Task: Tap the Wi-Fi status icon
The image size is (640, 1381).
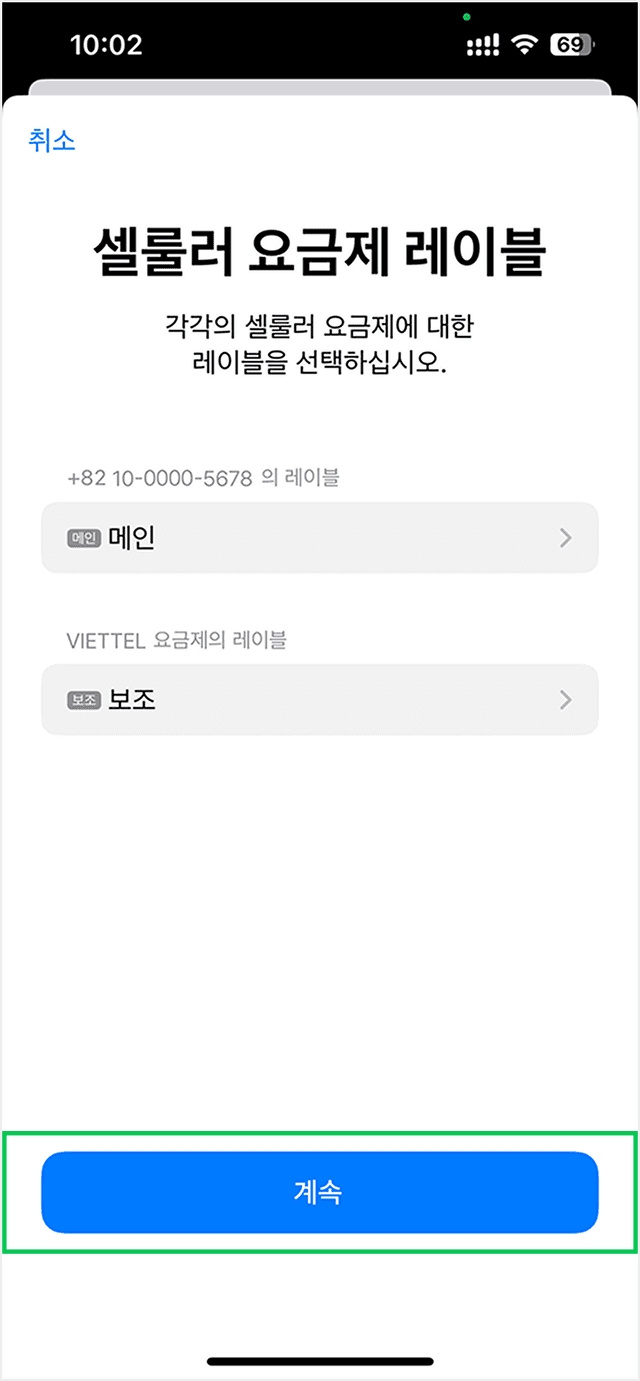Action: (x=522, y=45)
